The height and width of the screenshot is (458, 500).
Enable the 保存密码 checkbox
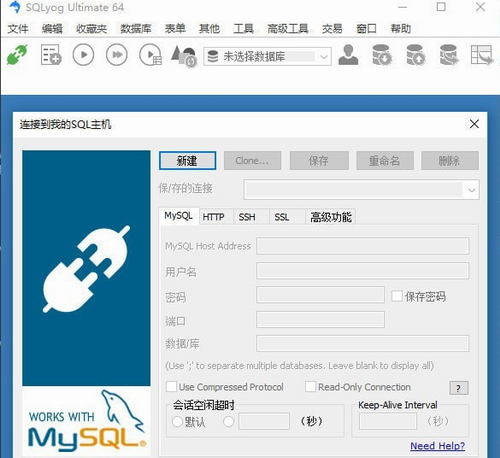click(x=397, y=296)
